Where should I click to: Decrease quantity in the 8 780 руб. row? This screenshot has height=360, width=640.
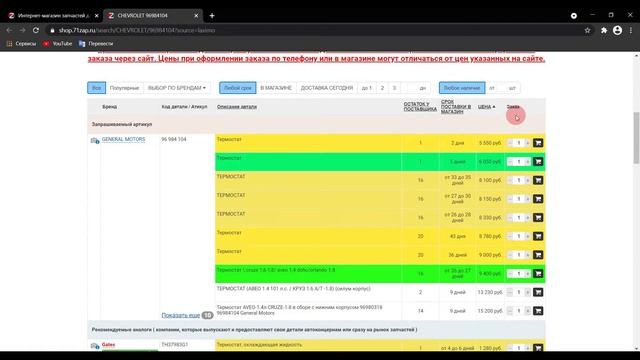(510, 236)
